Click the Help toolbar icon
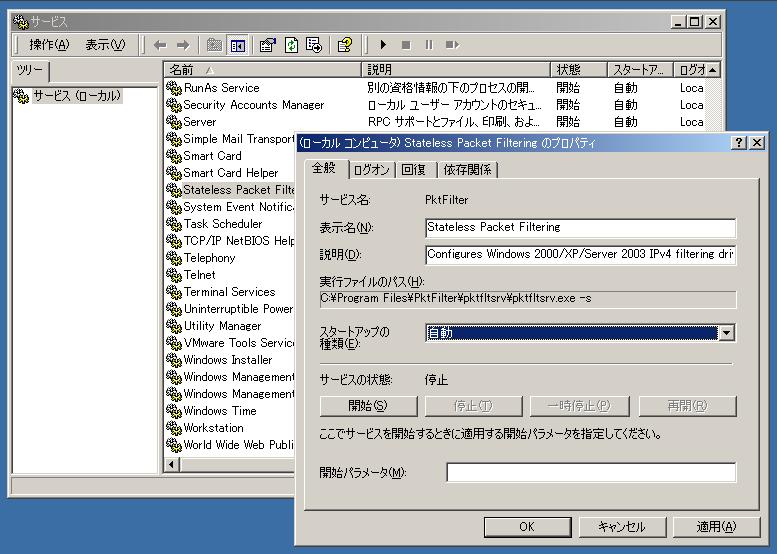The height and width of the screenshot is (554, 777). coord(345,45)
